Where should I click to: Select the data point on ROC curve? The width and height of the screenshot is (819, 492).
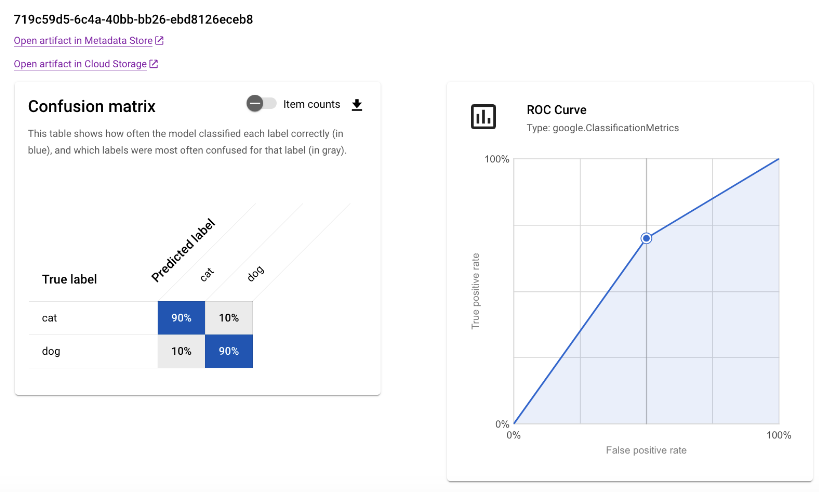pos(646,238)
